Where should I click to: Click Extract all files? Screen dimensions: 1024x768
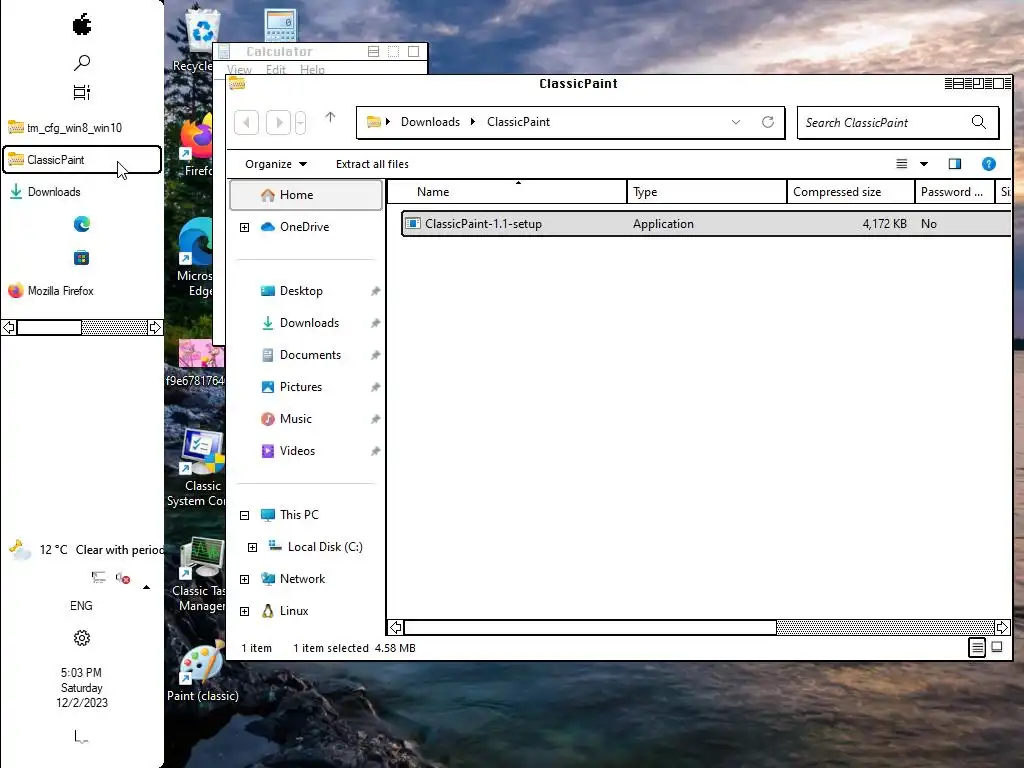click(372, 165)
